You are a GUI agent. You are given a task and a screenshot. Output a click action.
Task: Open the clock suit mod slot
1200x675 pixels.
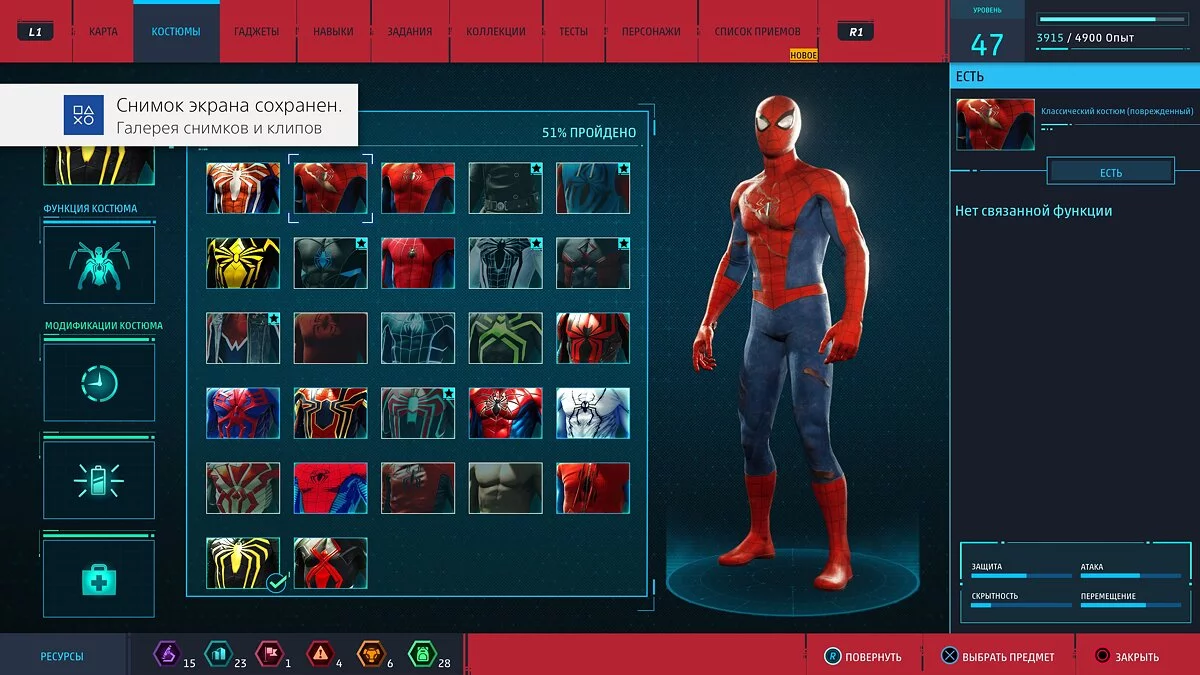(99, 382)
